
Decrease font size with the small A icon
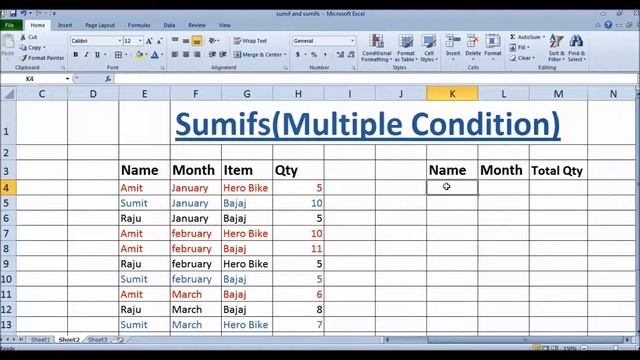click(160, 41)
